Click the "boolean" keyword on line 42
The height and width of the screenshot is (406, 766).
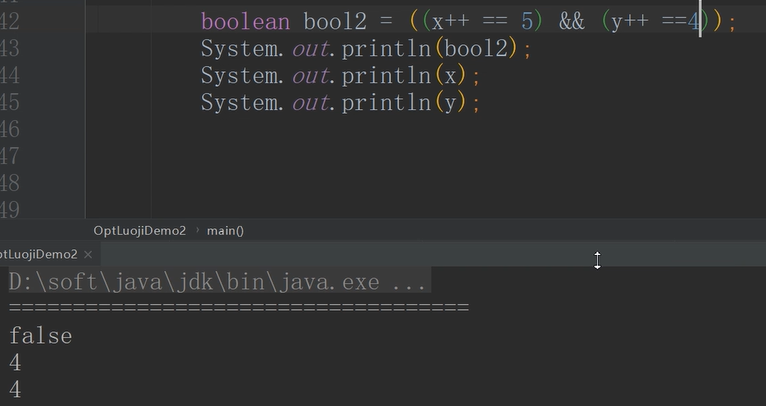coord(245,22)
